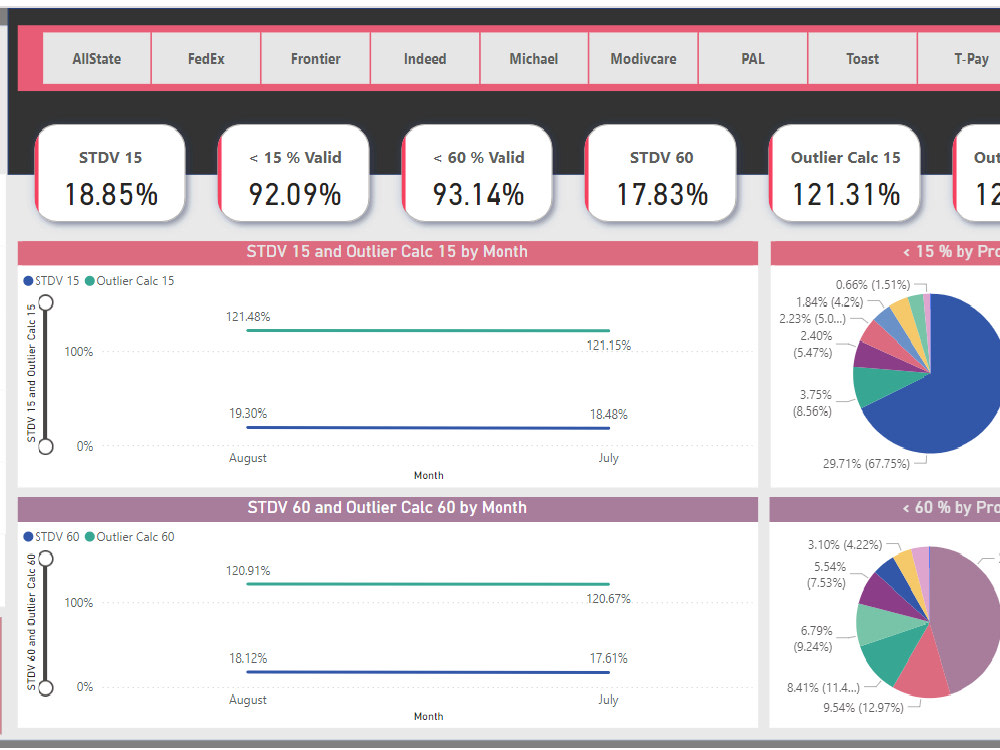
Task: Click the 121.15% July data label
Action: [608, 345]
